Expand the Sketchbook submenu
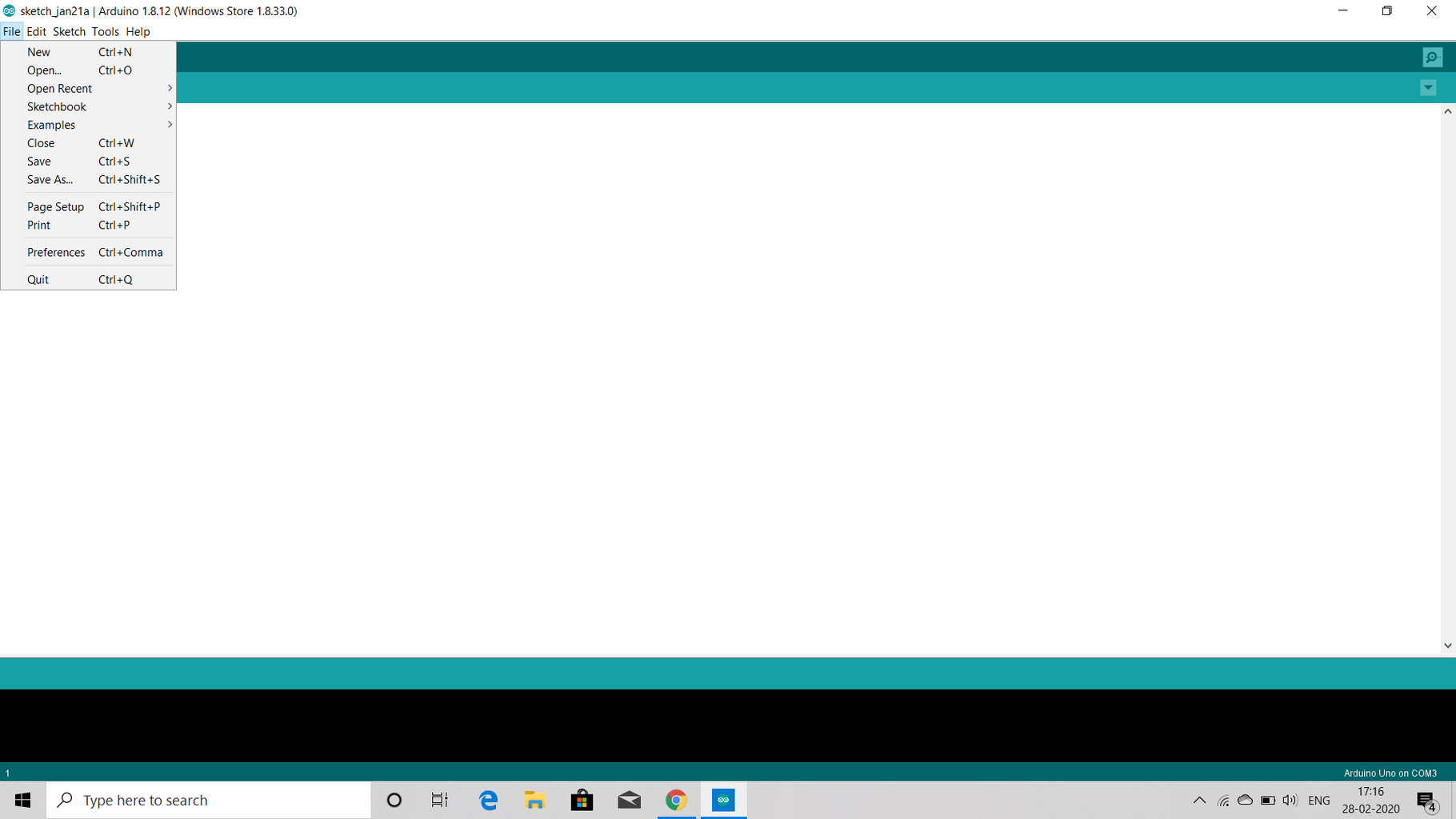Image resolution: width=1456 pixels, height=819 pixels. click(x=88, y=107)
